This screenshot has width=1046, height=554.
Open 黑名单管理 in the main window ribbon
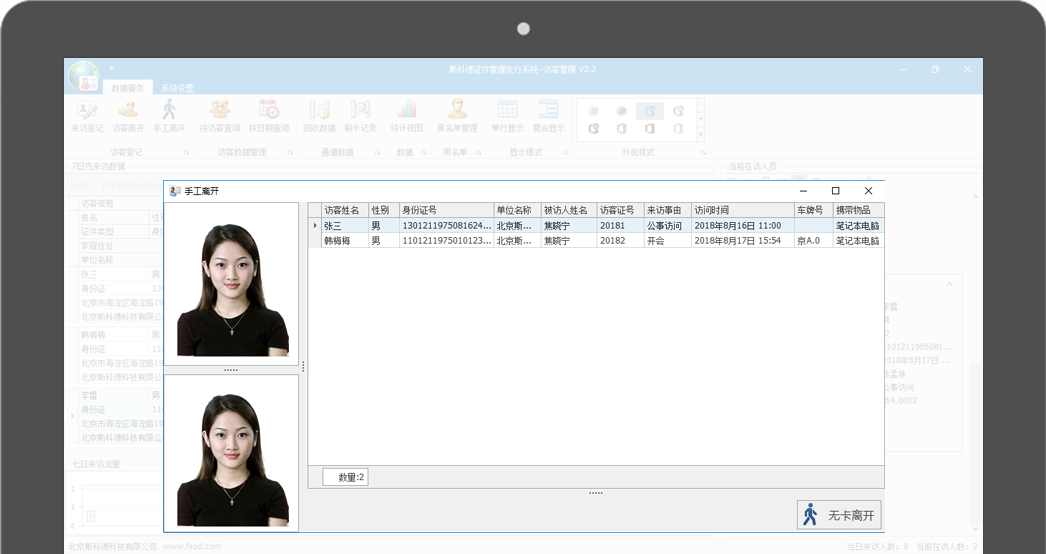tap(457, 116)
